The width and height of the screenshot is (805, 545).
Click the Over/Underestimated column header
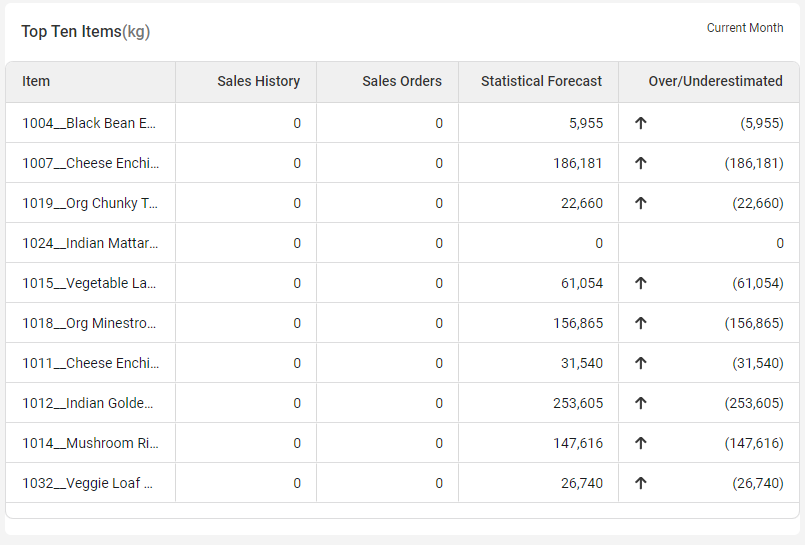point(715,81)
